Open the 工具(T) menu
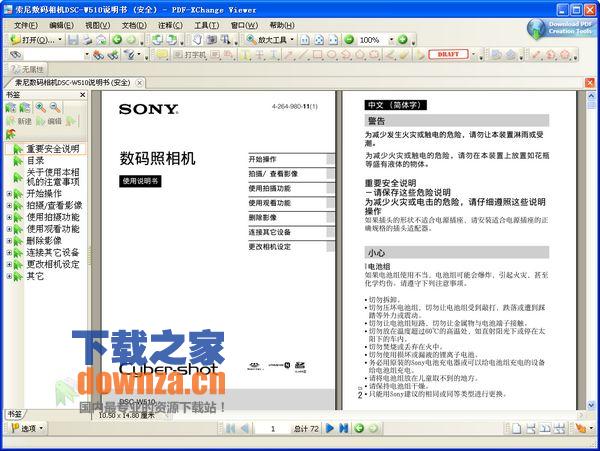Image resolution: width=600 pixels, height=451 pixels. [207, 25]
